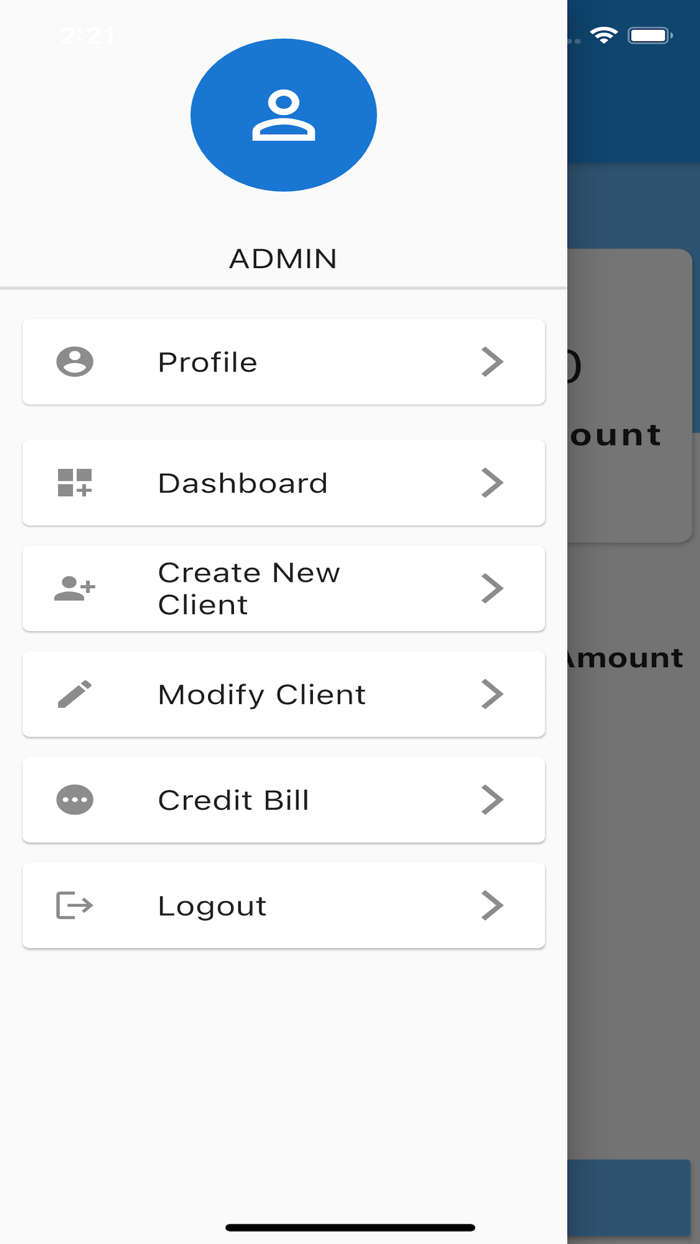Image resolution: width=700 pixels, height=1244 pixels.
Task: Tap the blue admin avatar icon
Action: [x=283, y=115]
